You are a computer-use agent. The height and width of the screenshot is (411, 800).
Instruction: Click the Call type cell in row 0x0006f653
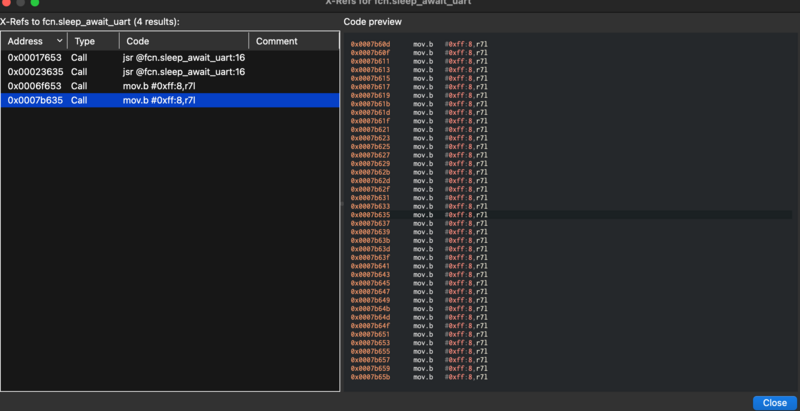79,86
